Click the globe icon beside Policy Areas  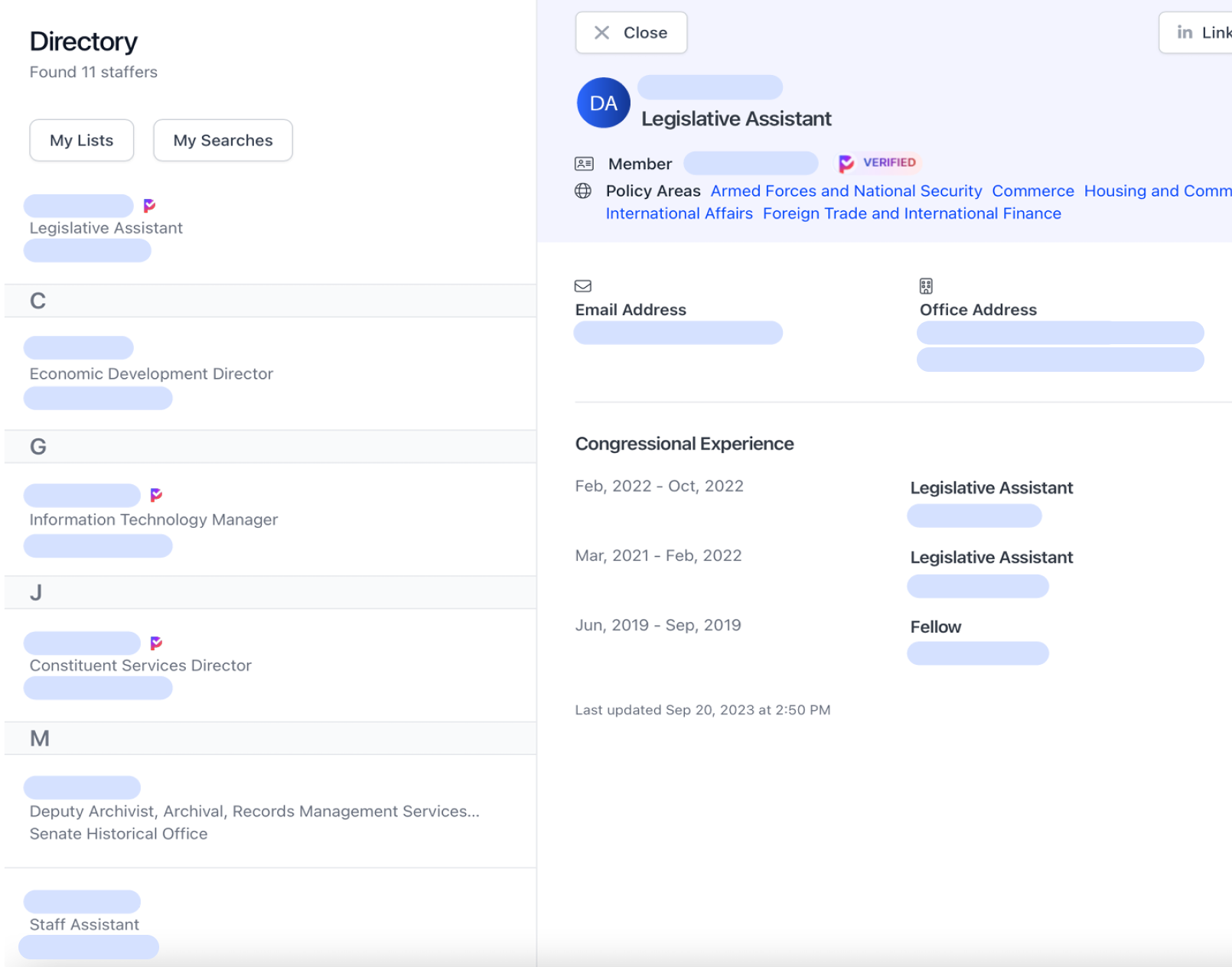pyautogui.click(x=583, y=191)
